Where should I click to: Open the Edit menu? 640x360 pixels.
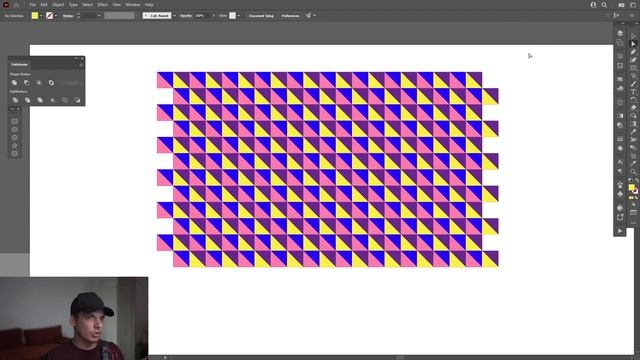point(44,5)
